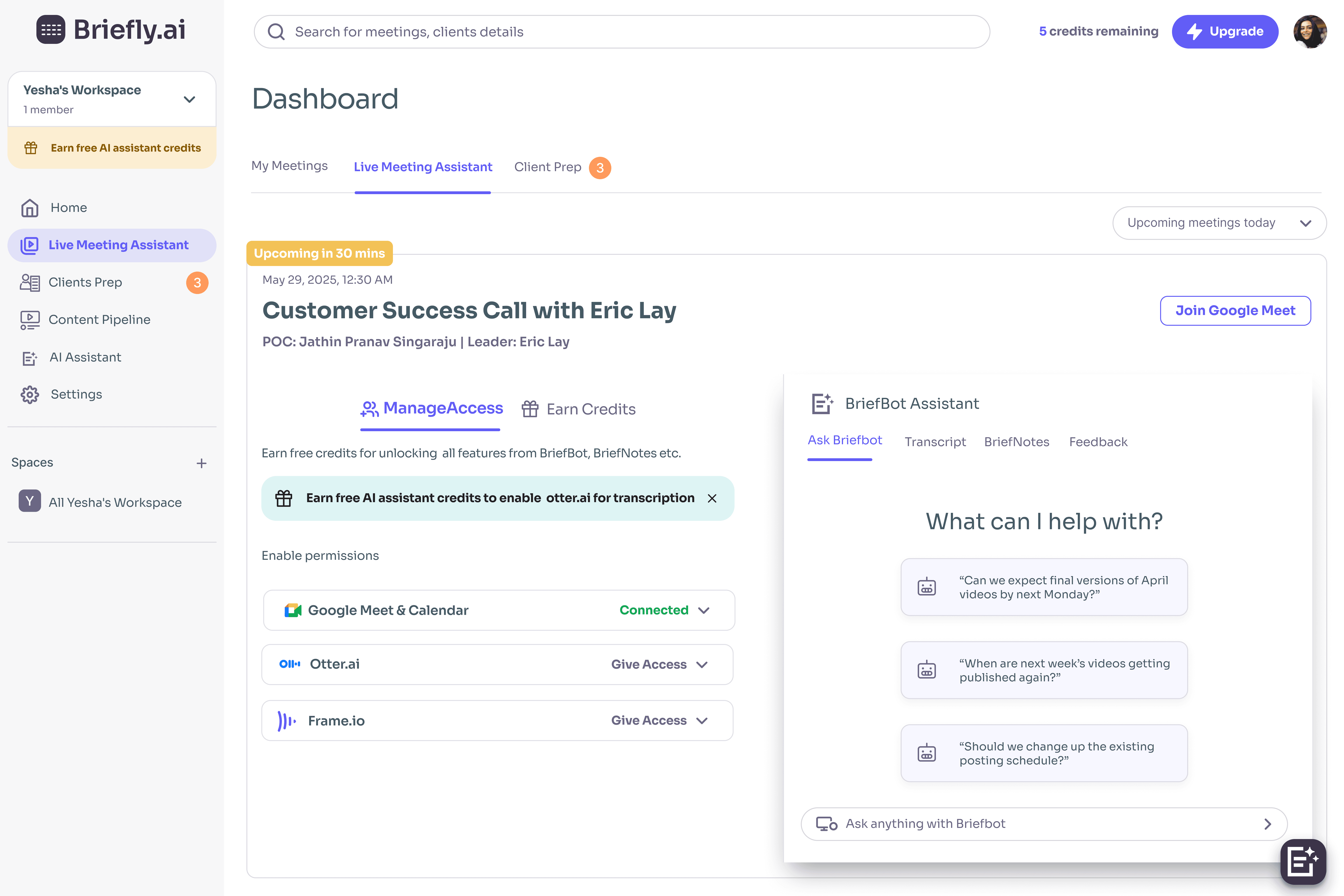Expand Otter.ai Give Access chevron
1344x896 pixels.
click(x=702, y=665)
